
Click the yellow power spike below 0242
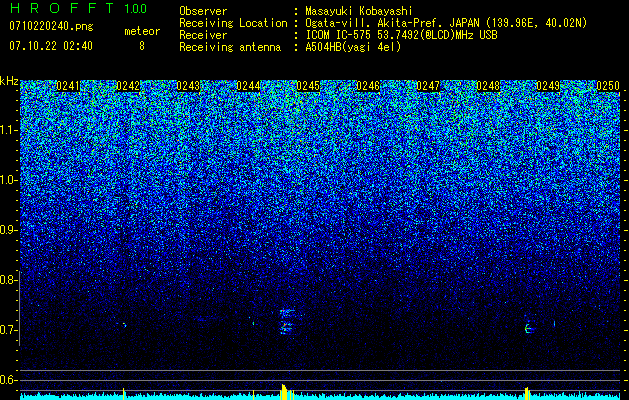[123, 394]
